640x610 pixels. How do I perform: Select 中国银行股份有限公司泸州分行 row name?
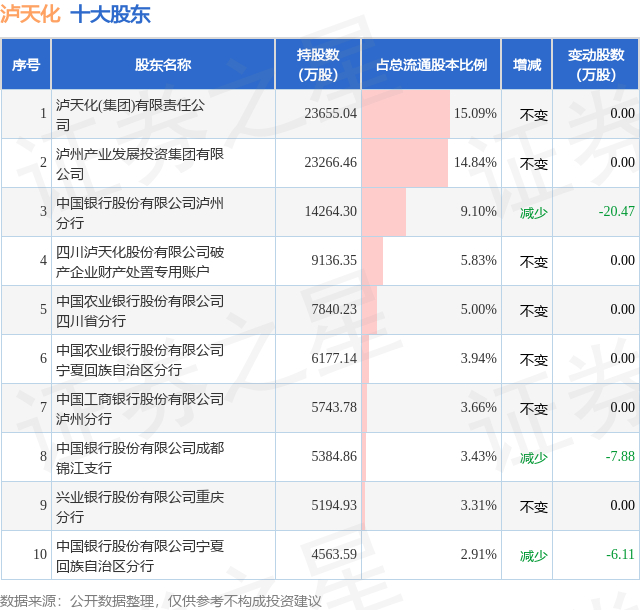click(140, 212)
